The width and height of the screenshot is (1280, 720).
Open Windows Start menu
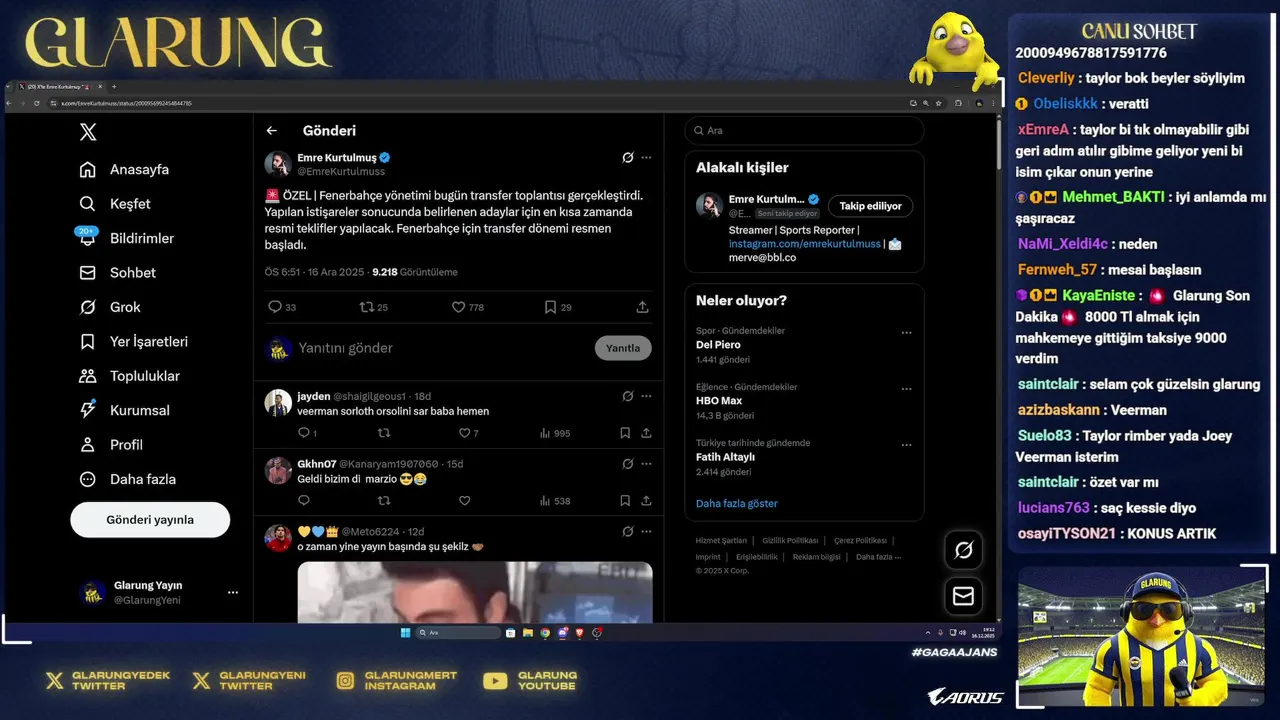[405, 632]
